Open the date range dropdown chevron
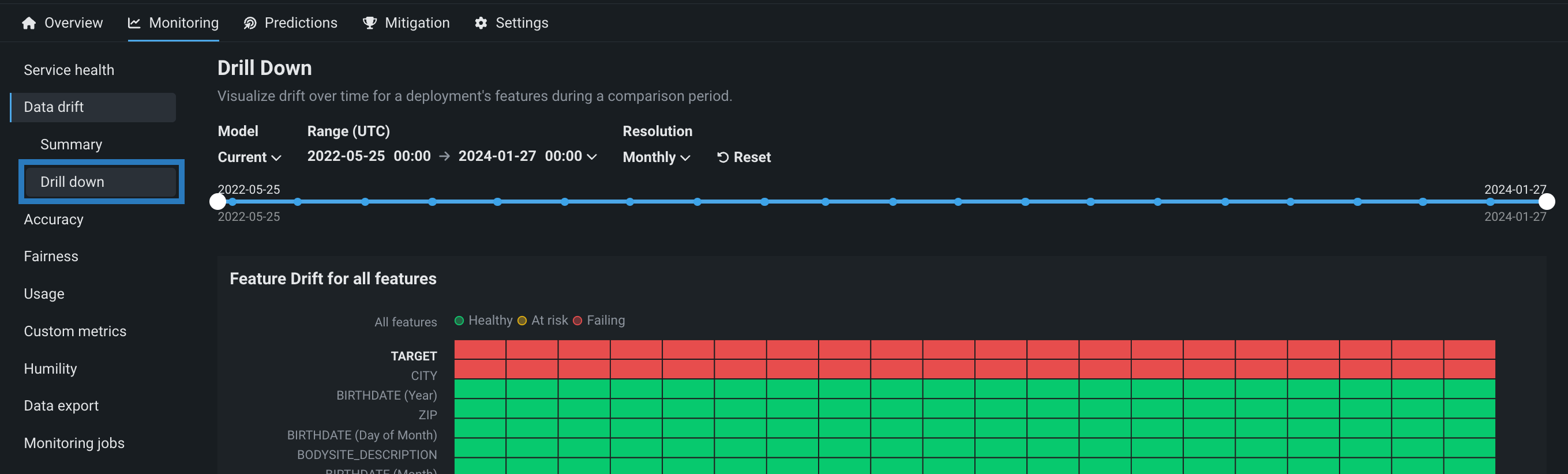 [591, 157]
